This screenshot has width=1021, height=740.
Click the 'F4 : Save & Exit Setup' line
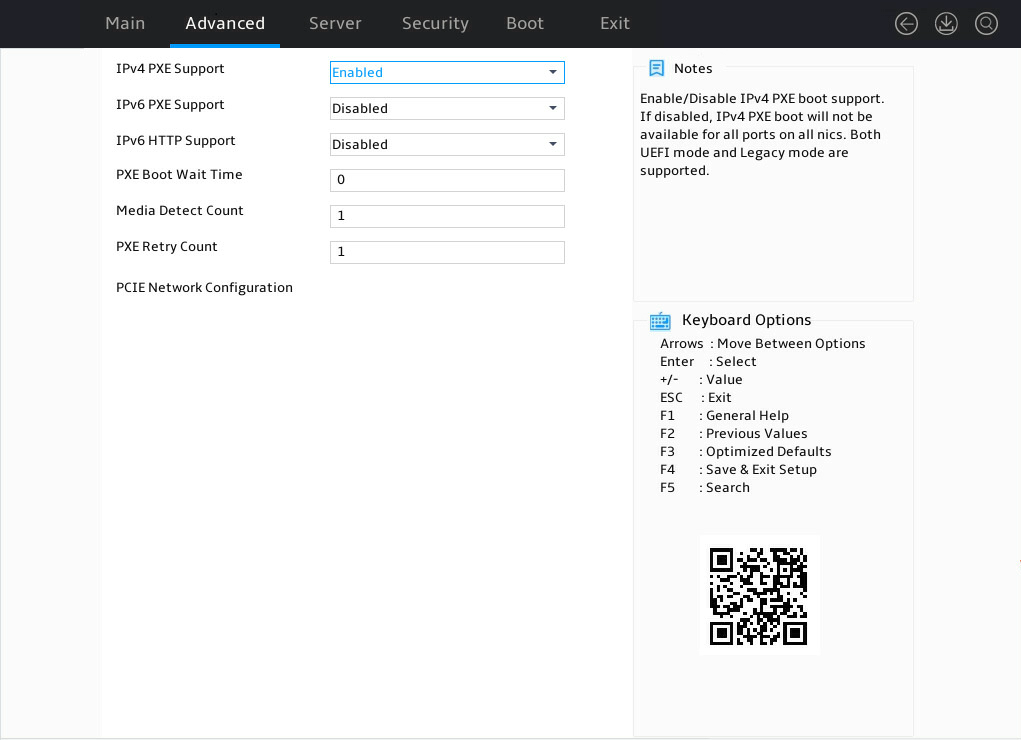(x=738, y=470)
